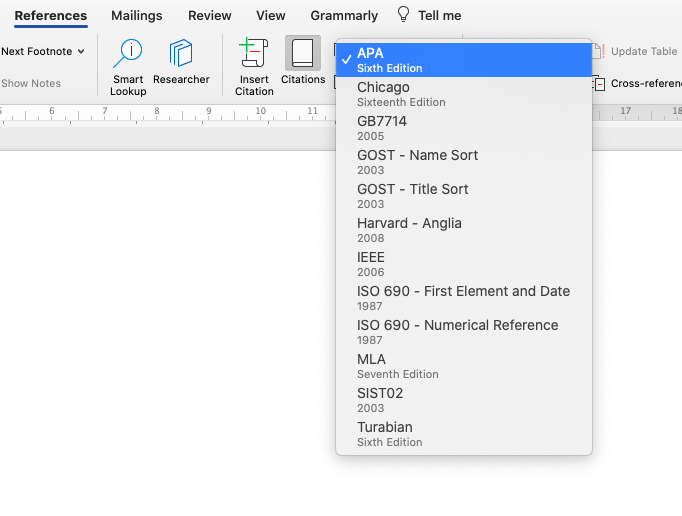The width and height of the screenshot is (682, 516).
Task: Open the Researcher pane
Action: click(x=181, y=61)
